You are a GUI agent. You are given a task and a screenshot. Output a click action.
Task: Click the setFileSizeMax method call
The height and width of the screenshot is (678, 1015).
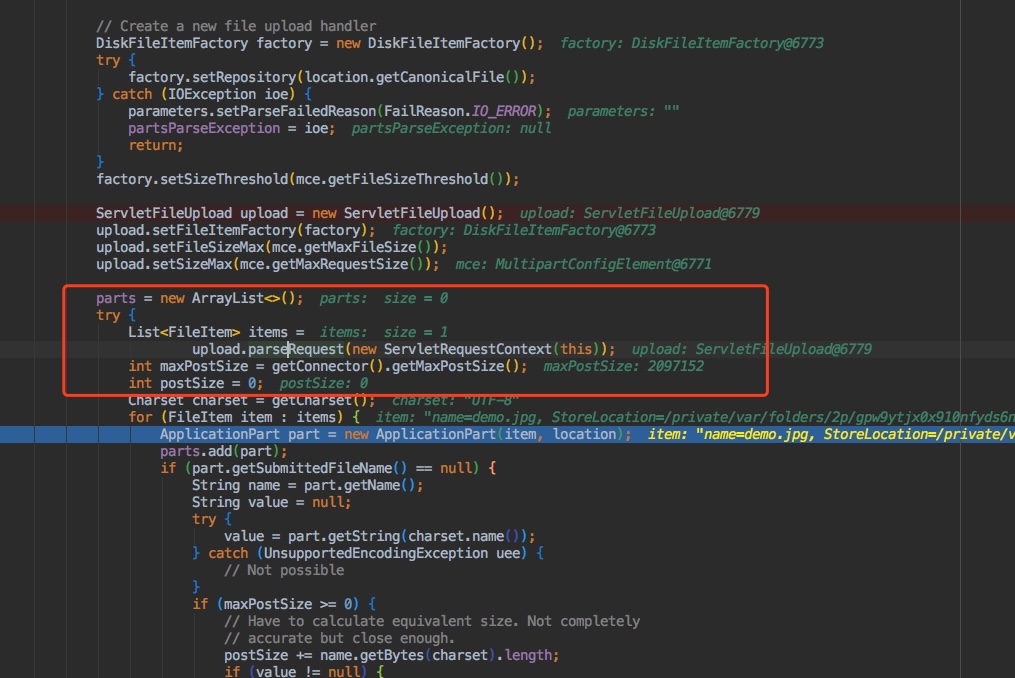click(x=208, y=247)
